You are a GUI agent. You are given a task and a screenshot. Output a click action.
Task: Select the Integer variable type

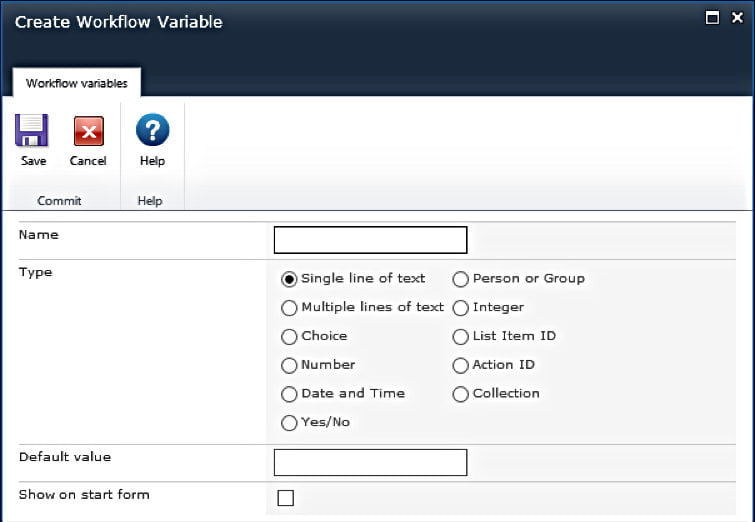tap(460, 308)
